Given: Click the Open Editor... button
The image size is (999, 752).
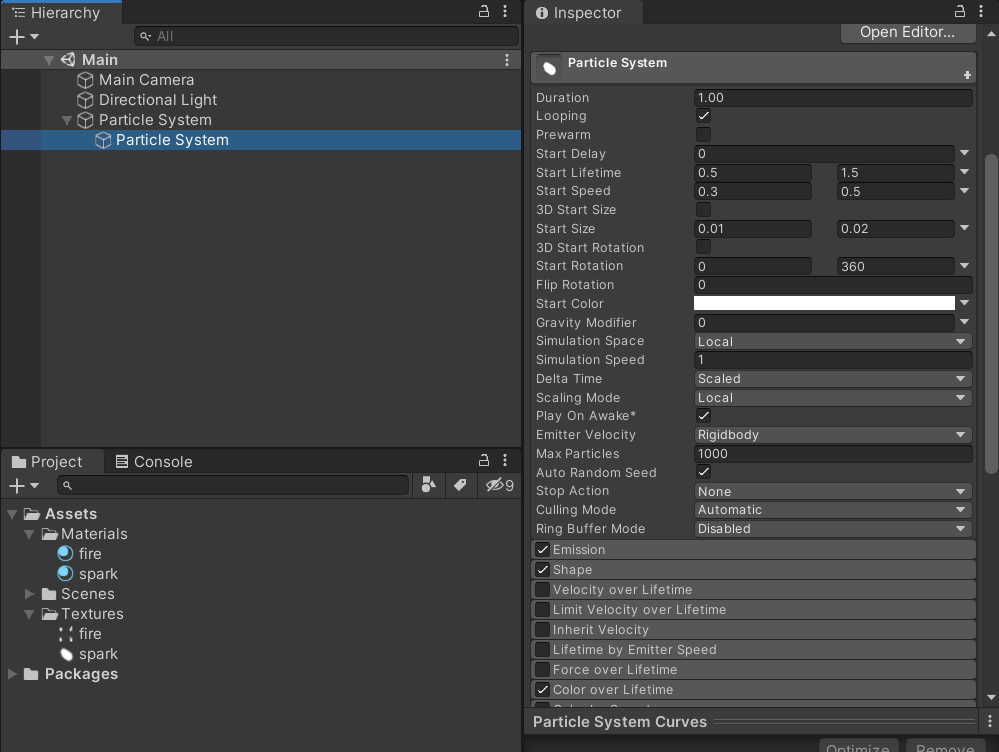Looking at the screenshot, I should pyautogui.click(x=907, y=32).
